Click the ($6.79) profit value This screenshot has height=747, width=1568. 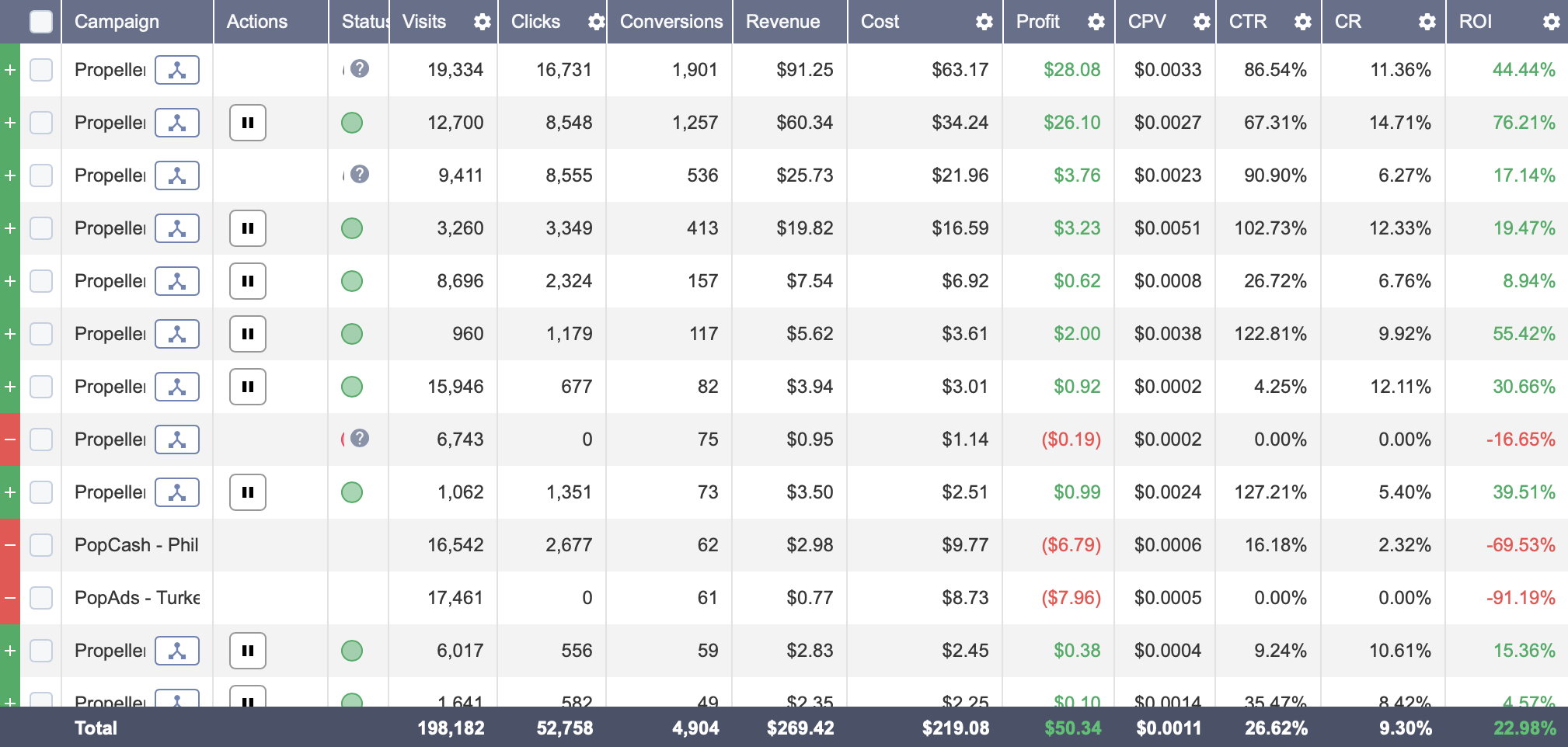(x=1071, y=545)
